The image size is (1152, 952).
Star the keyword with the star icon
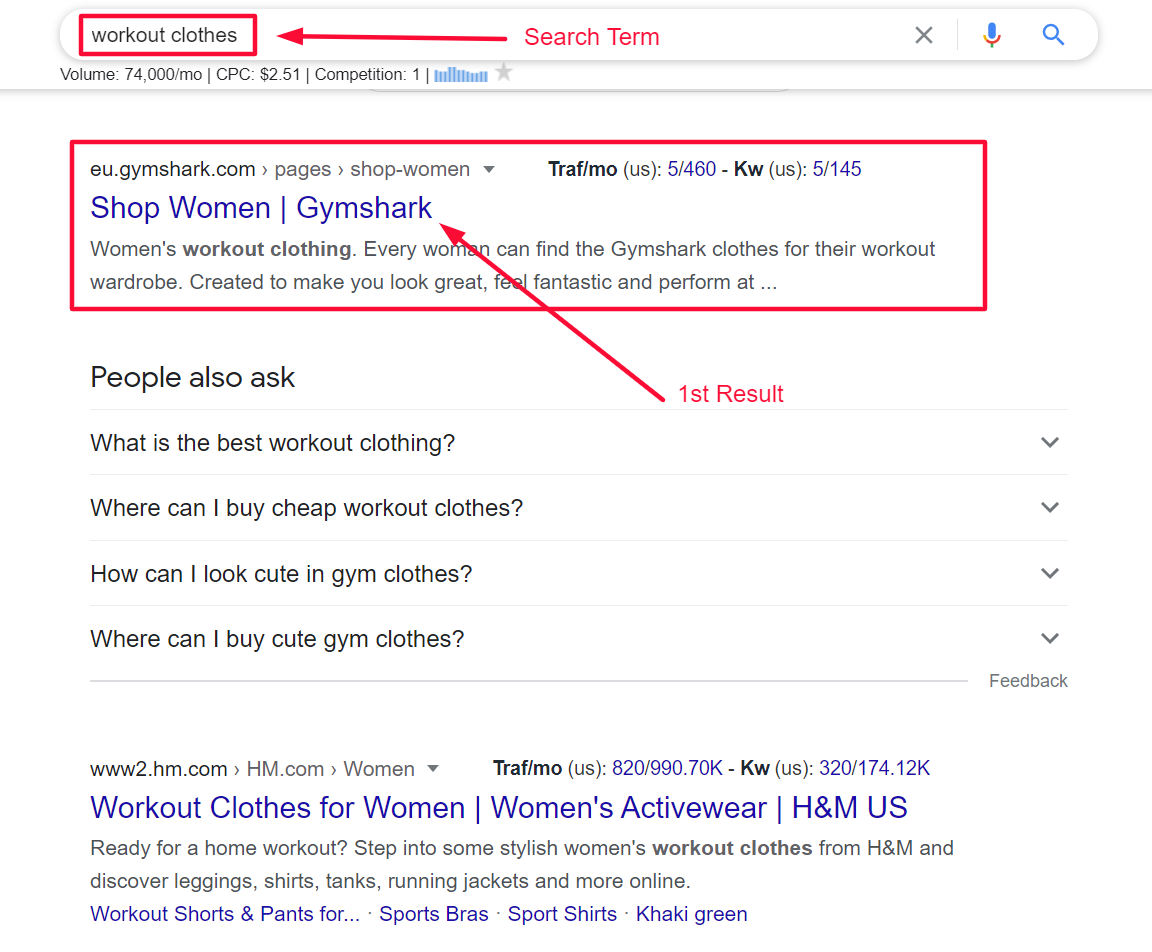tap(503, 72)
